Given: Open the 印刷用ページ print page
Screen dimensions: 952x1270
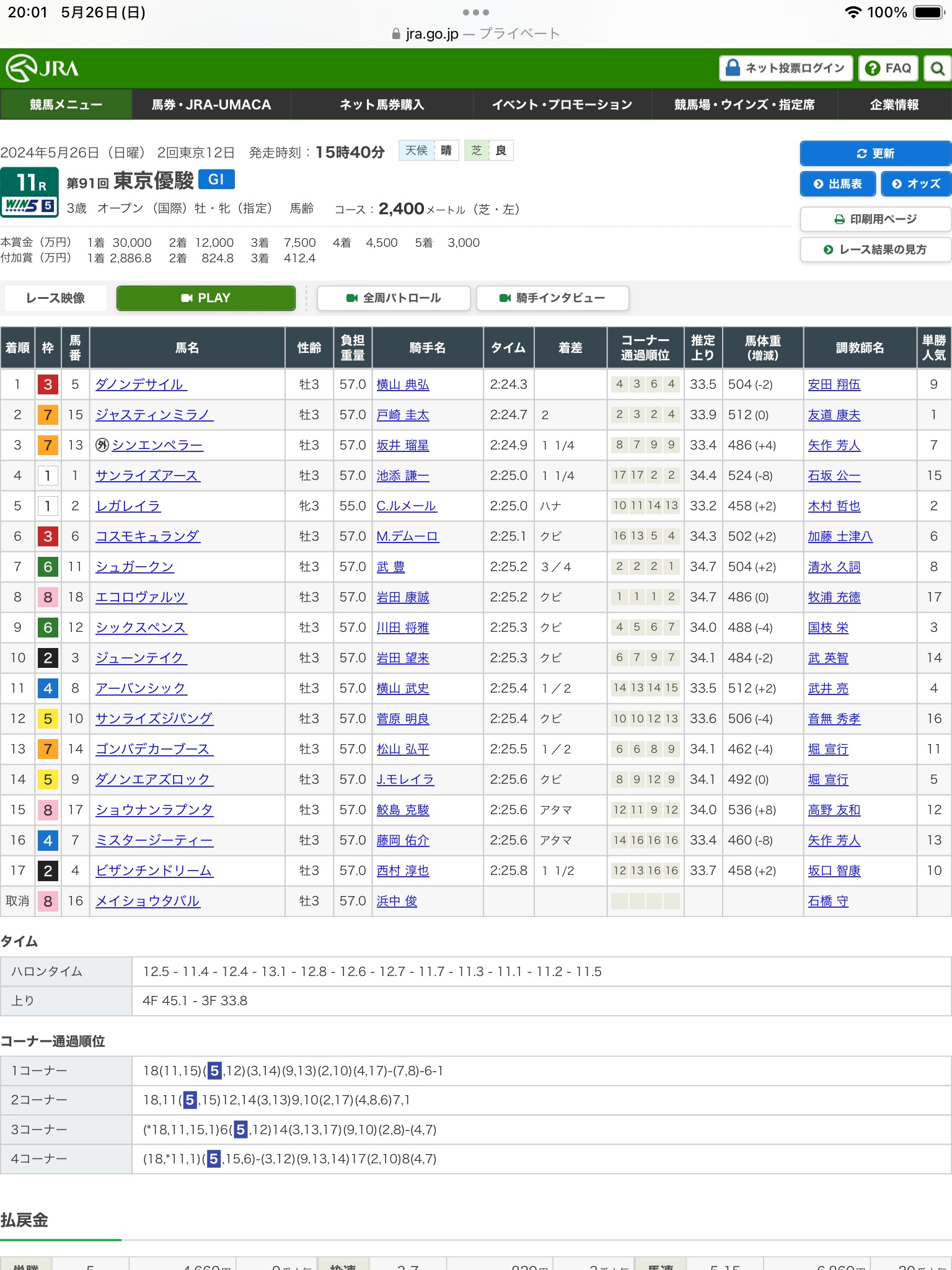Looking at the screenshot, I should 876,219.
